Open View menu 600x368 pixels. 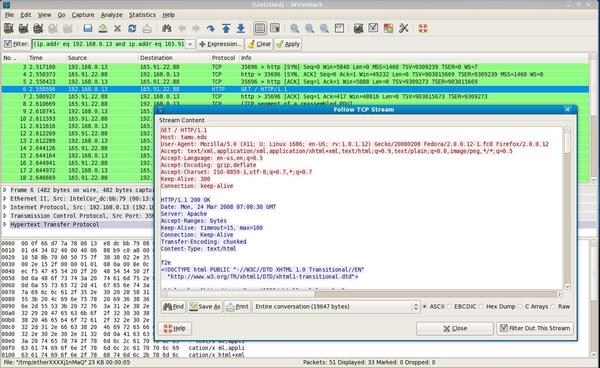[44, 15]
